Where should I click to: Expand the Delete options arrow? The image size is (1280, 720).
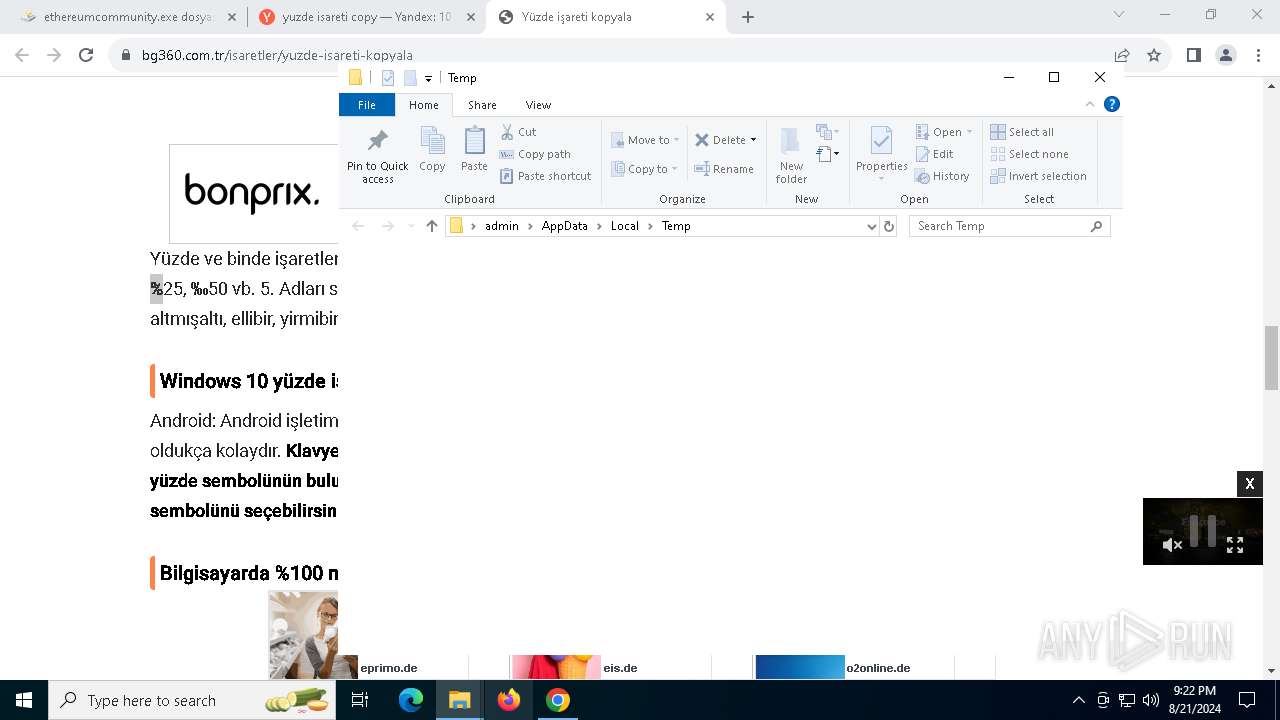click(x=753, y=140)
